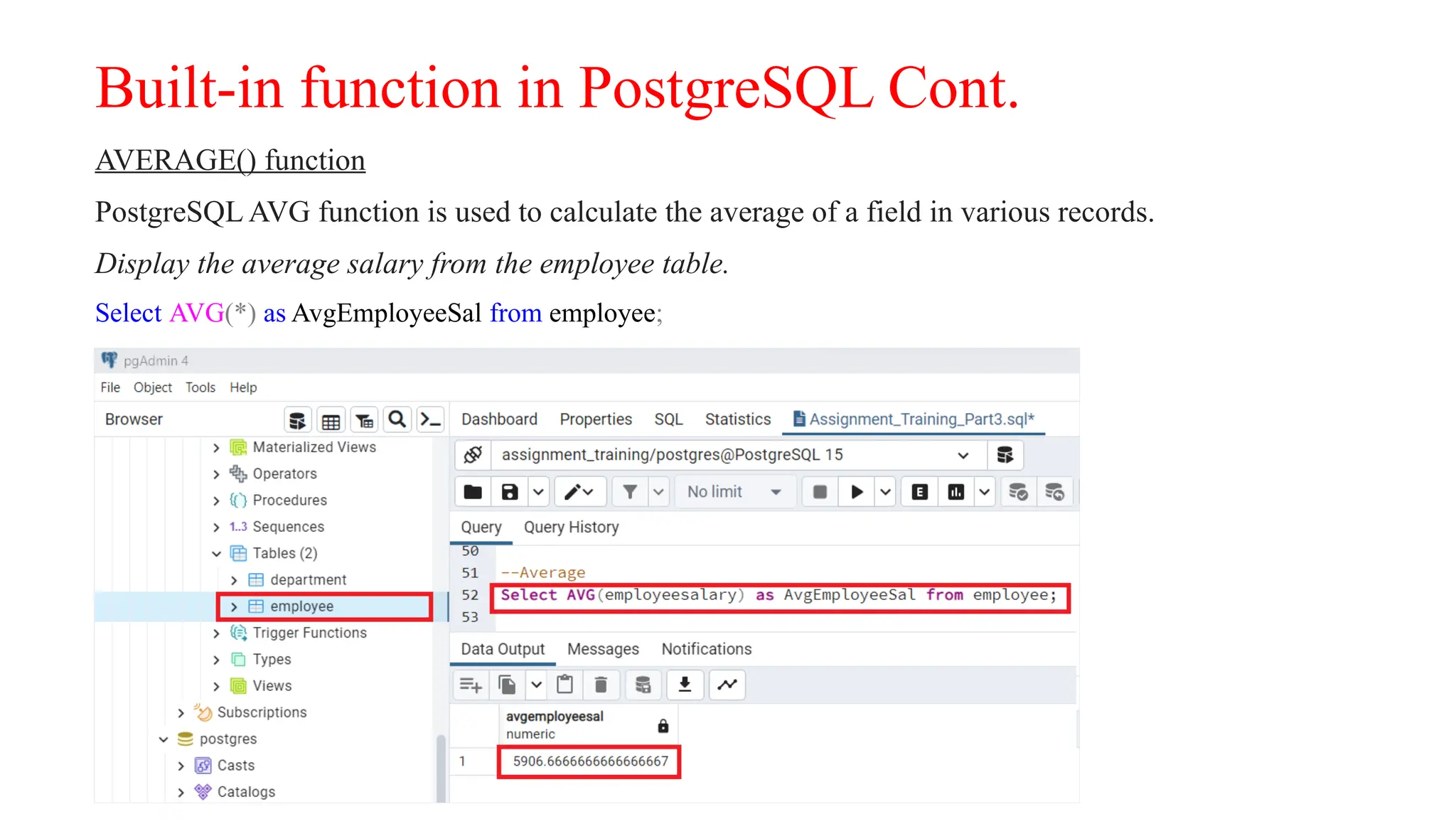This screenshot has width=1456, height=819.
Task: Expand Operators node
Action: 216,474
